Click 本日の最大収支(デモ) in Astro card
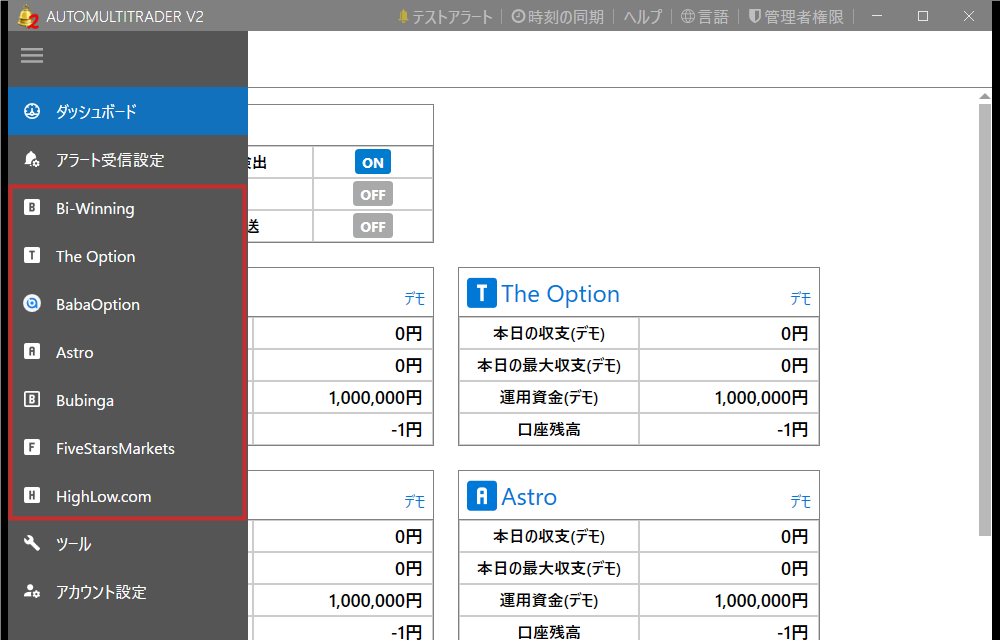The width and height of the screenshot is (1000, 640). point(548,568)
